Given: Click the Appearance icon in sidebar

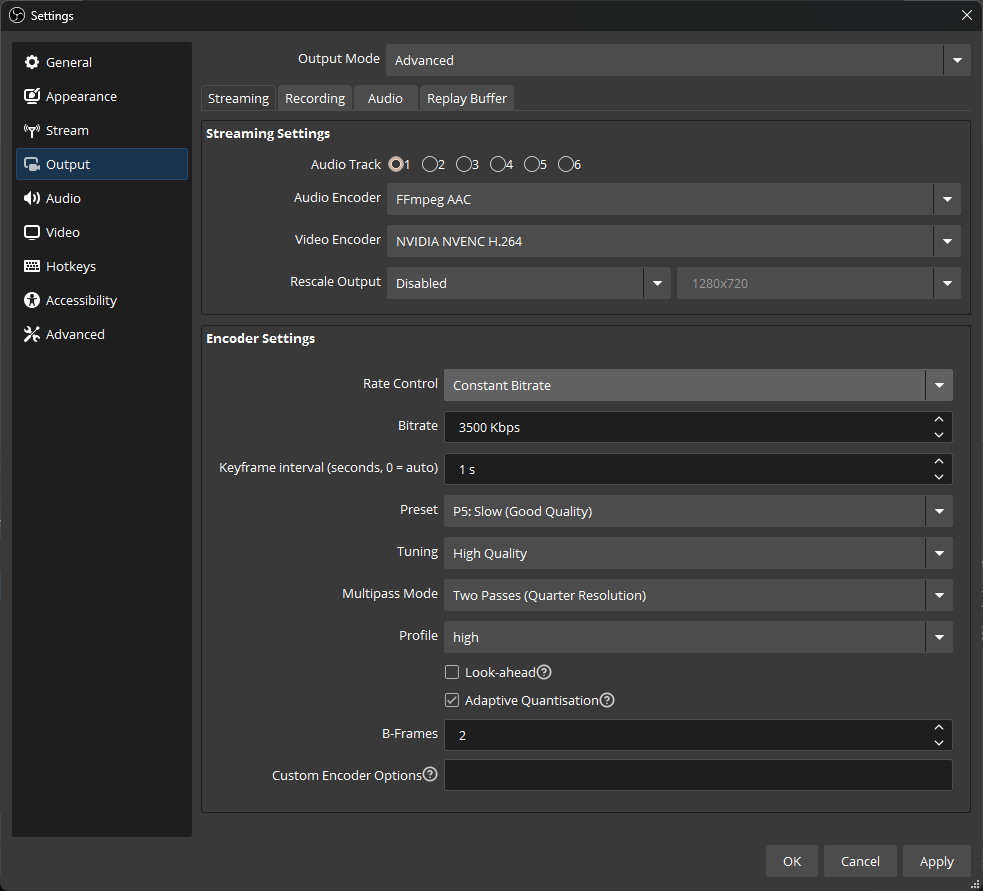Looking at the screenshot, I should 31,96.
